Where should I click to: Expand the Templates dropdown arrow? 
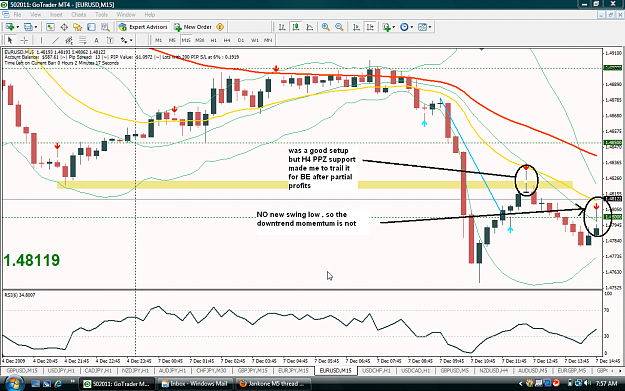coord(430,27)
